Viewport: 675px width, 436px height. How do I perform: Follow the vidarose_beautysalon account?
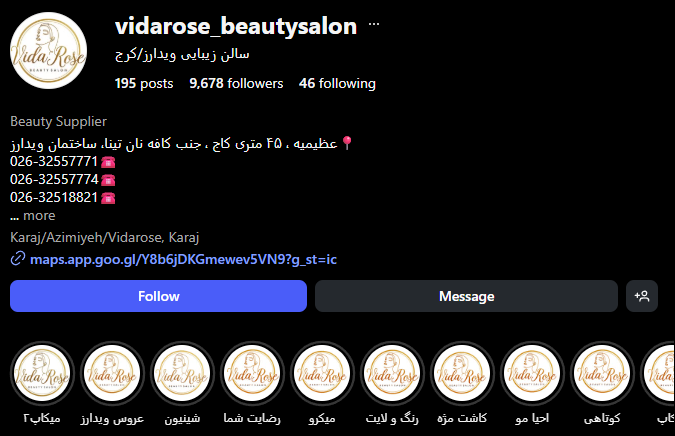(158, 296)
